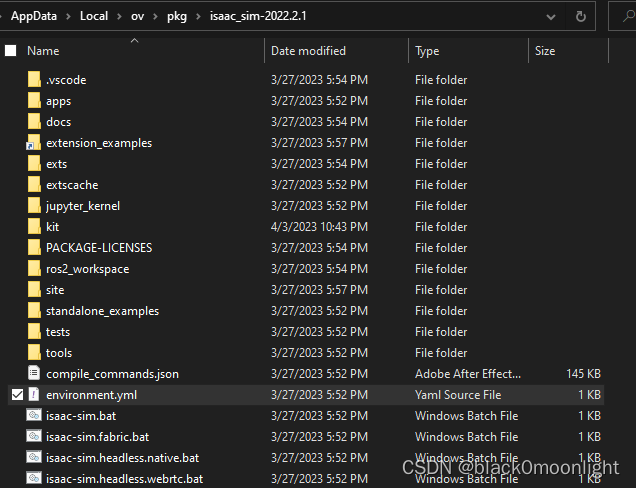Navigate to AppData in breadcrumb
Viewport: 636px width, 488px height.
coord(34,16)
